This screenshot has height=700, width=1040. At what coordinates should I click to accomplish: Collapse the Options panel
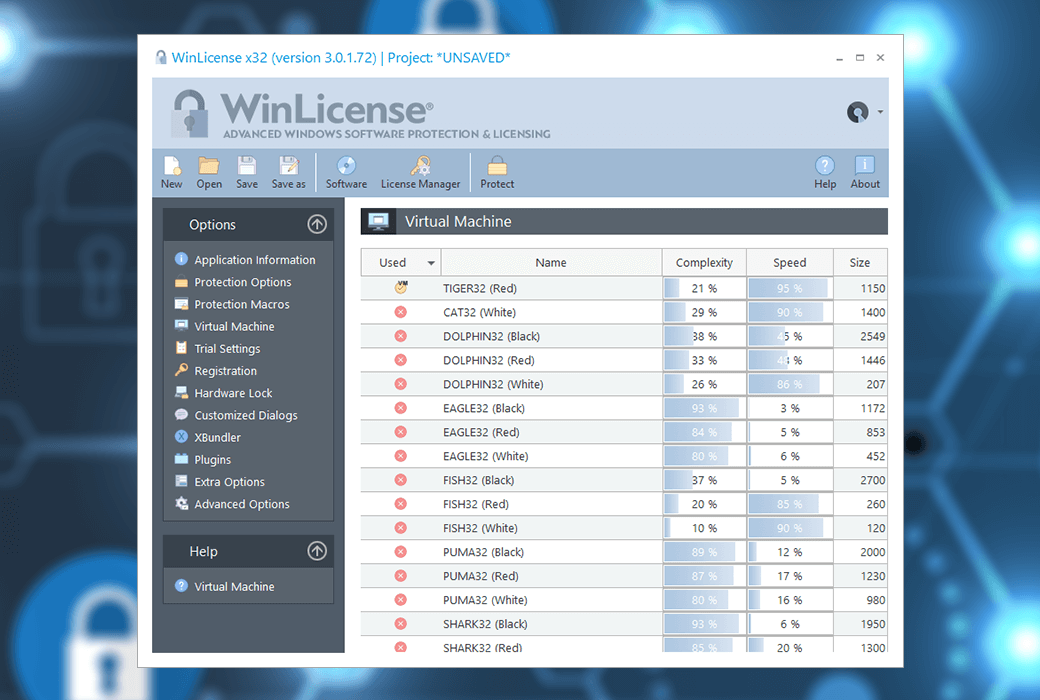(317, 224)
